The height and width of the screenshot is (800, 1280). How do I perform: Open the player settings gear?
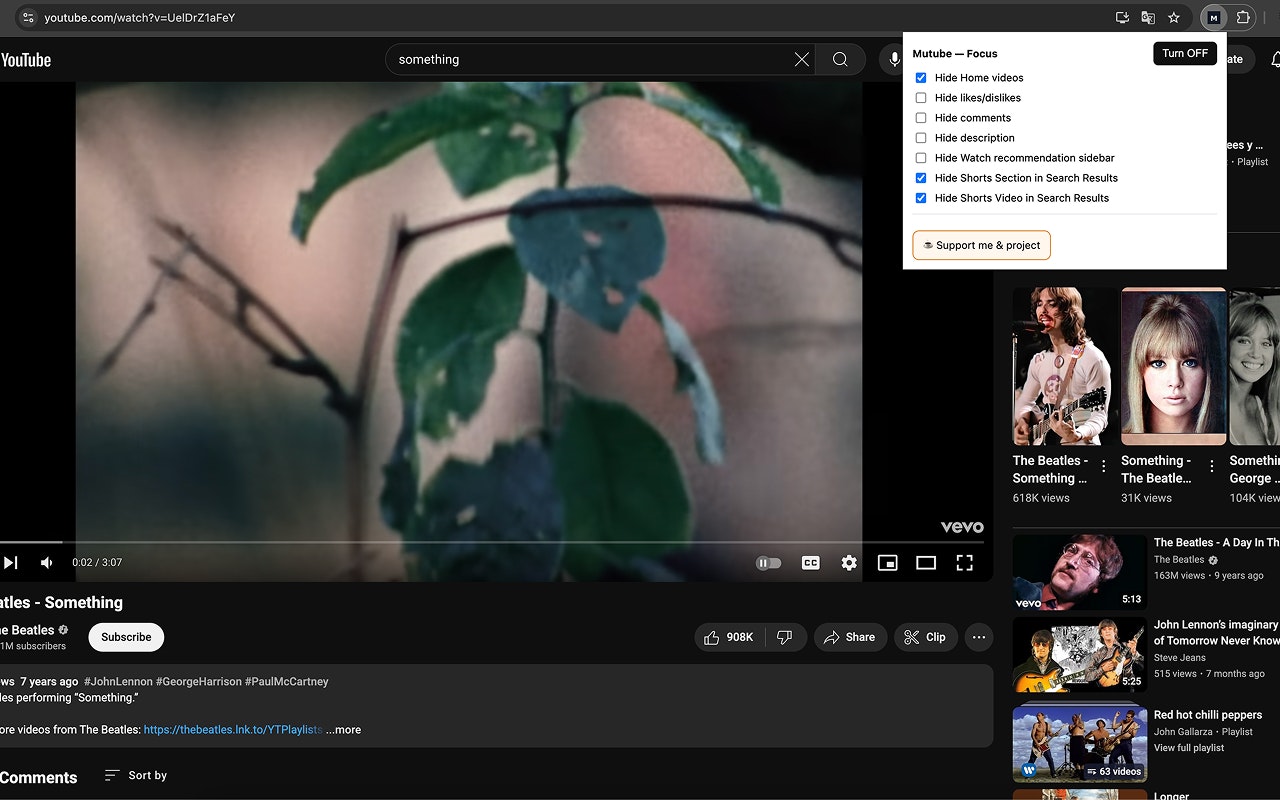pos(848,562)
